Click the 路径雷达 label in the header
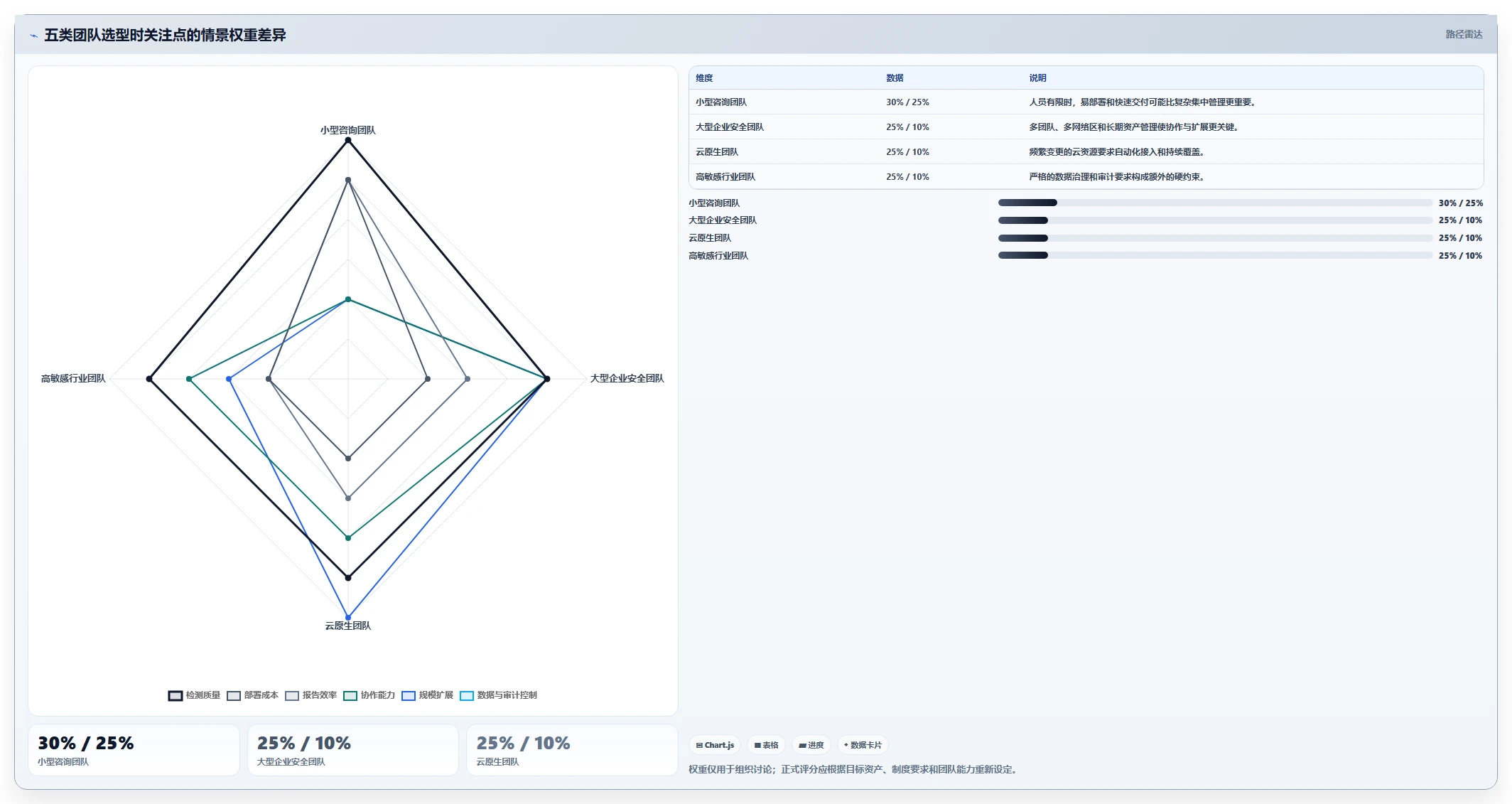Viewport: 1512px width, 804px height. pyautogui.click(x=1464, y=34)
